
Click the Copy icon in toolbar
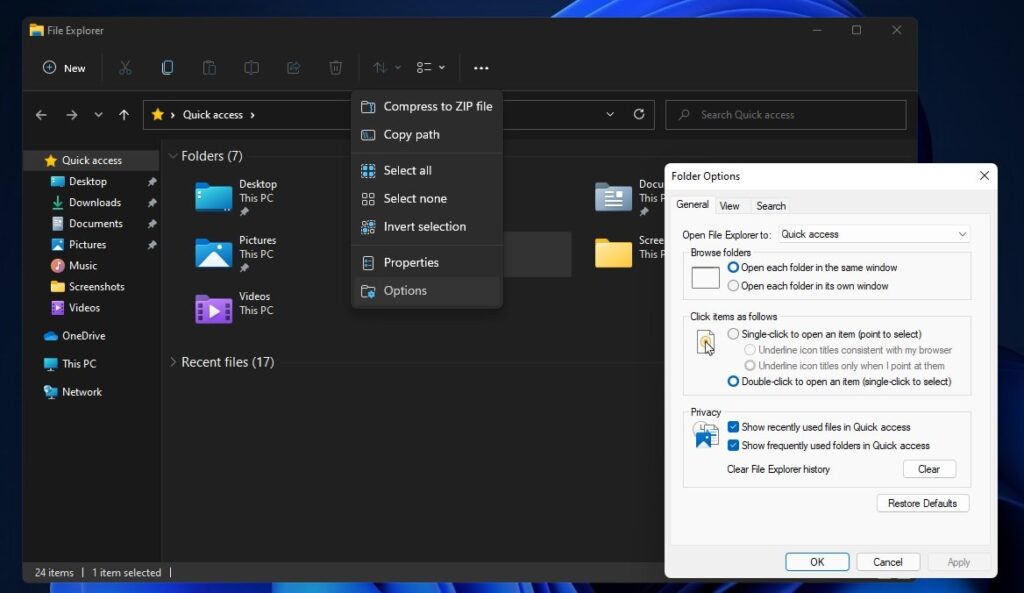[x=167, y=68]
